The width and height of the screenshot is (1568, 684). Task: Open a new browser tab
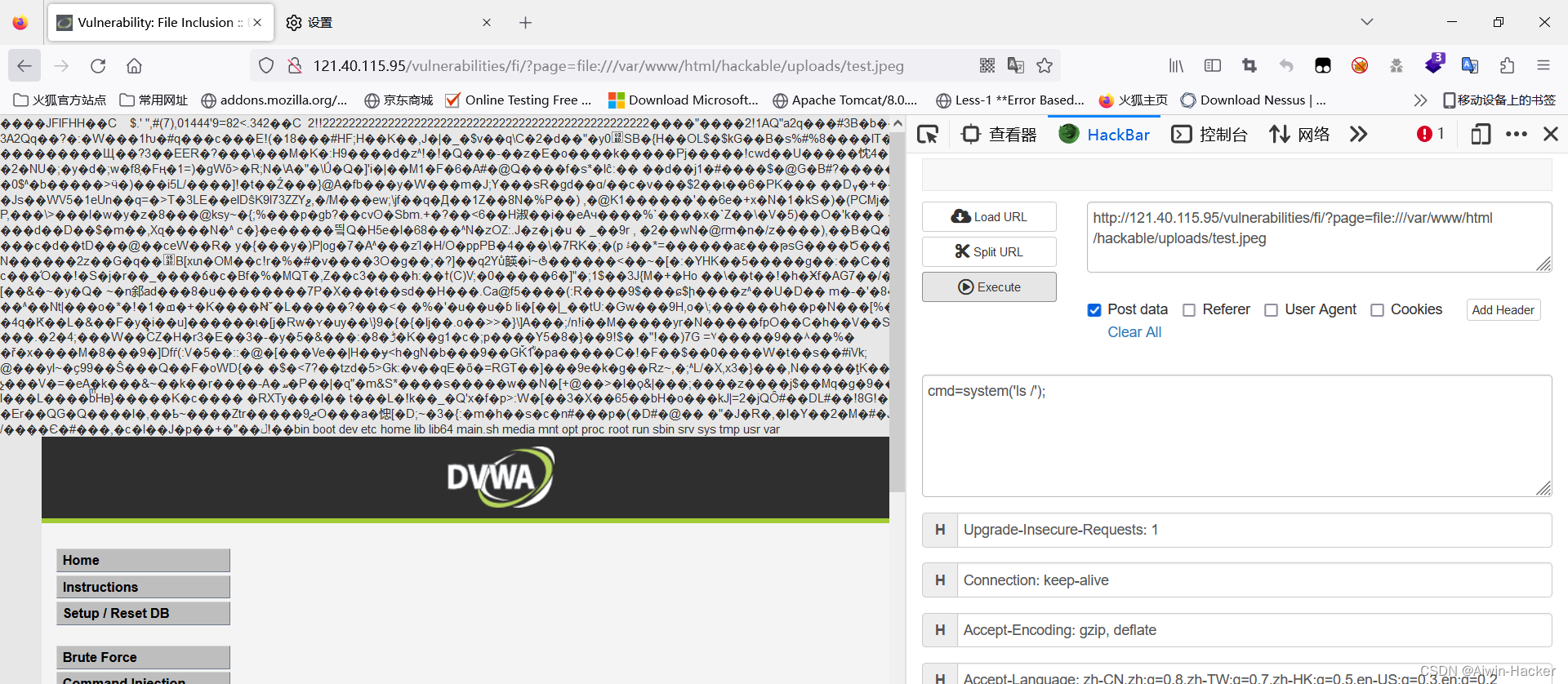pyautogui.click(x=525, y=23)
